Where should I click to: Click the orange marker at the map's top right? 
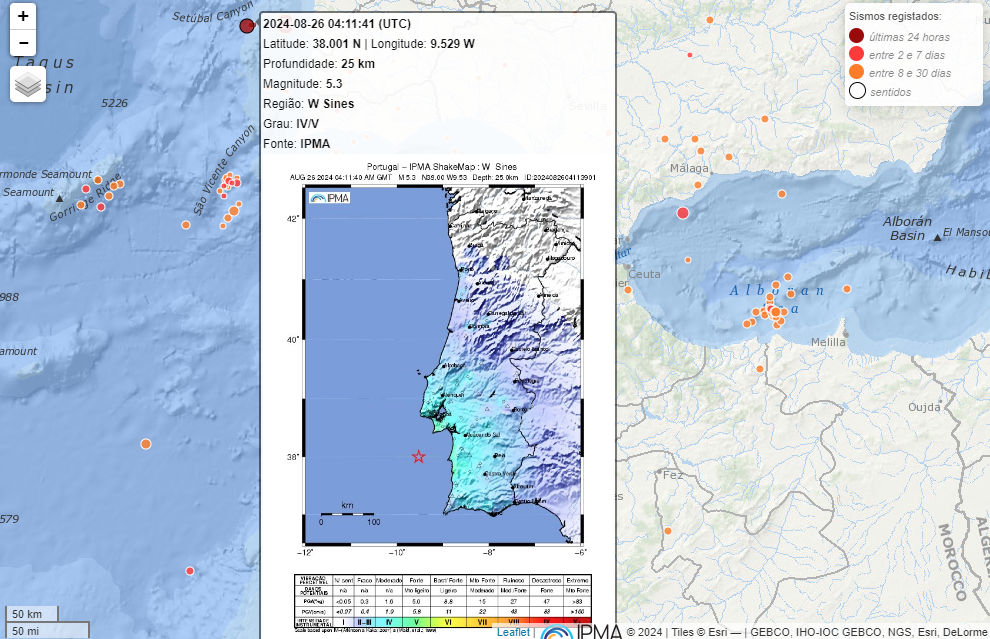click(710, 20)
